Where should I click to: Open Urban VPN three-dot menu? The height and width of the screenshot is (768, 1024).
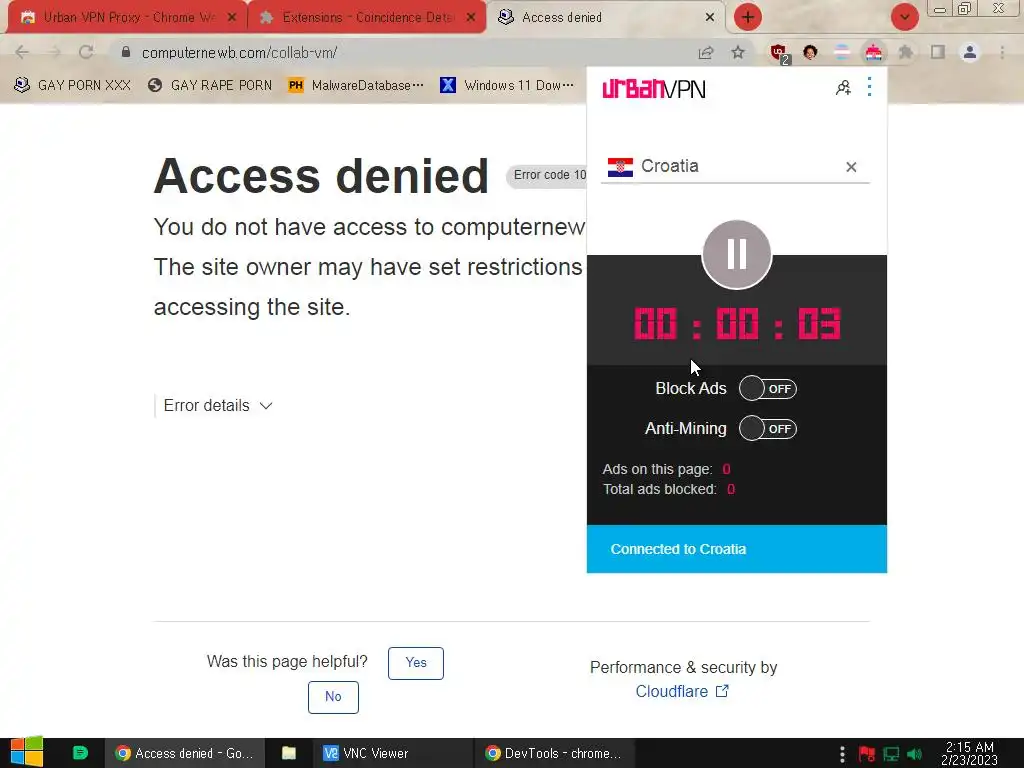869,87
